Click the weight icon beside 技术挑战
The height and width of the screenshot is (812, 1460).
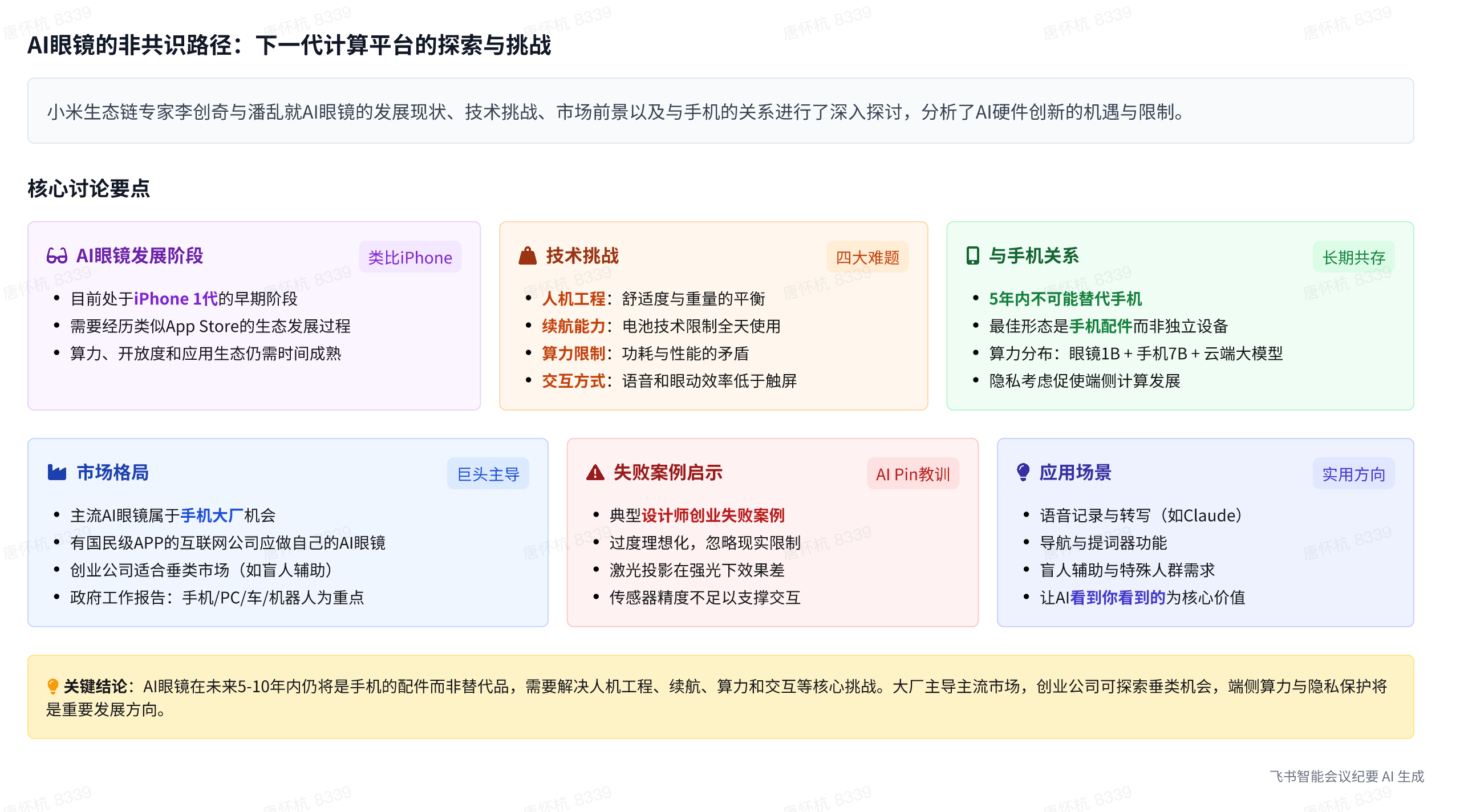(x=528, y=256)
